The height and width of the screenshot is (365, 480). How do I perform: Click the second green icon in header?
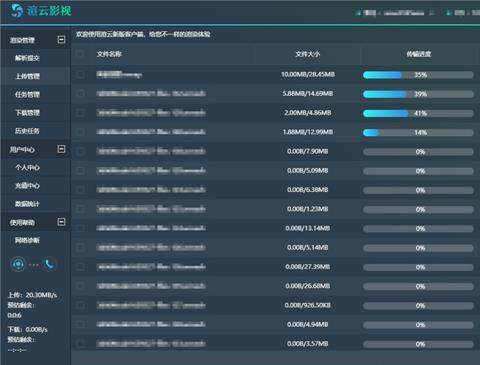tap(449, 13)
